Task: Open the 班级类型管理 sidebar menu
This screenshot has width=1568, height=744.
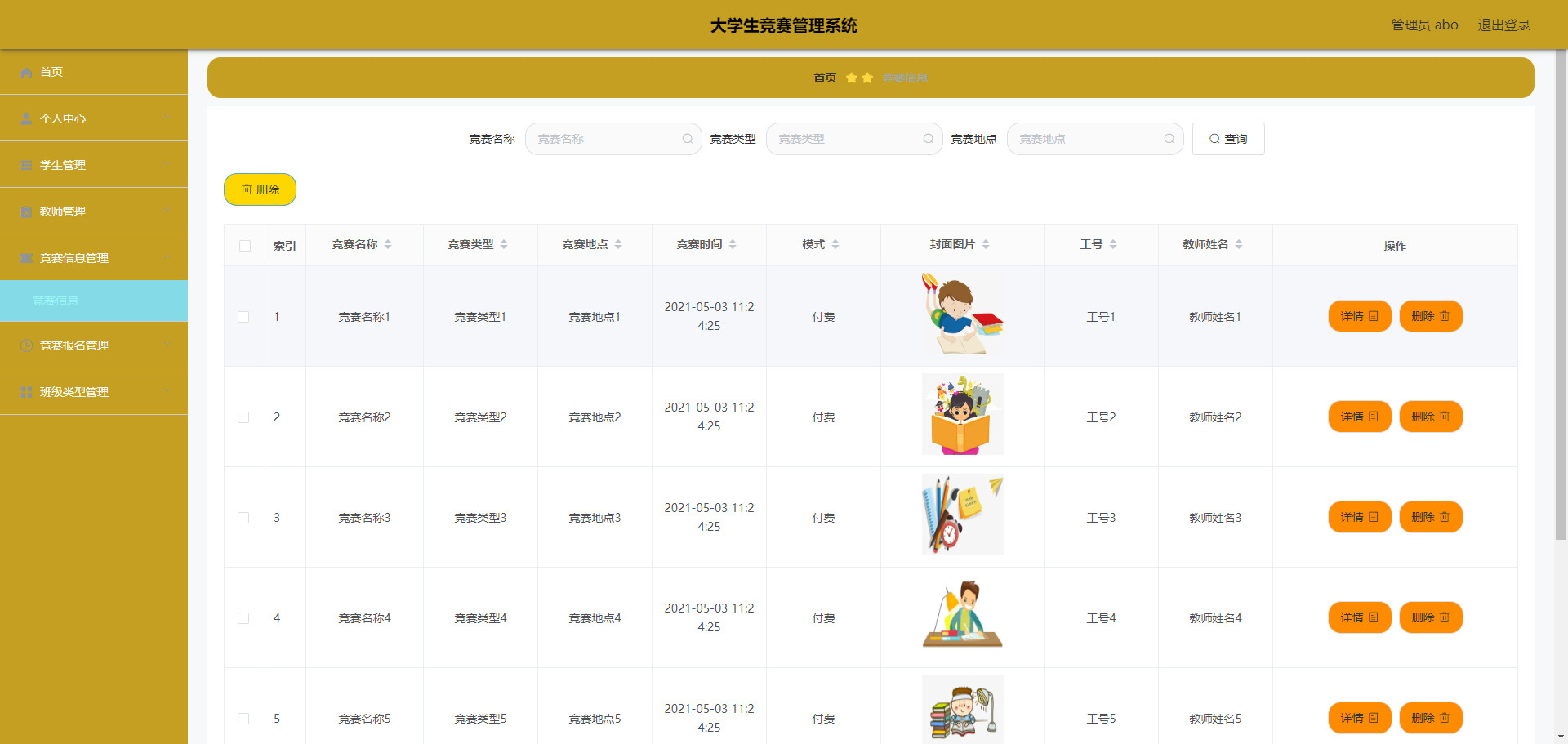Action: click(x=94, y=392)
